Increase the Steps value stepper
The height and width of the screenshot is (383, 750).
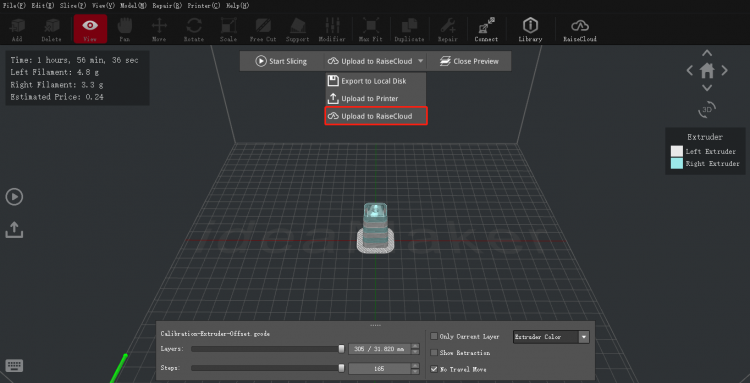click(415, 366)
